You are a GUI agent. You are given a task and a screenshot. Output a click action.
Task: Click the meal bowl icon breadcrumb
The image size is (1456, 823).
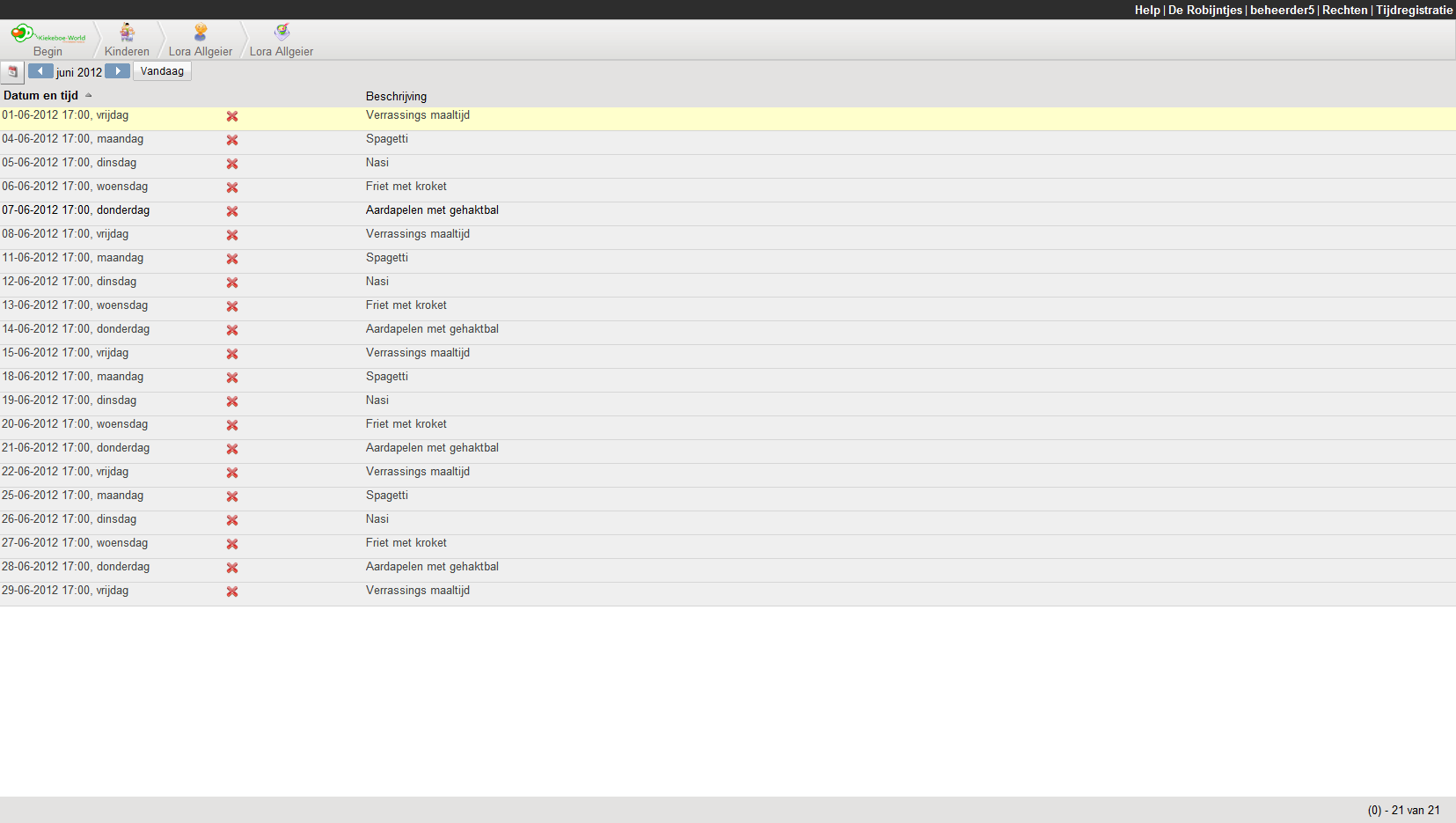point(282,33)
